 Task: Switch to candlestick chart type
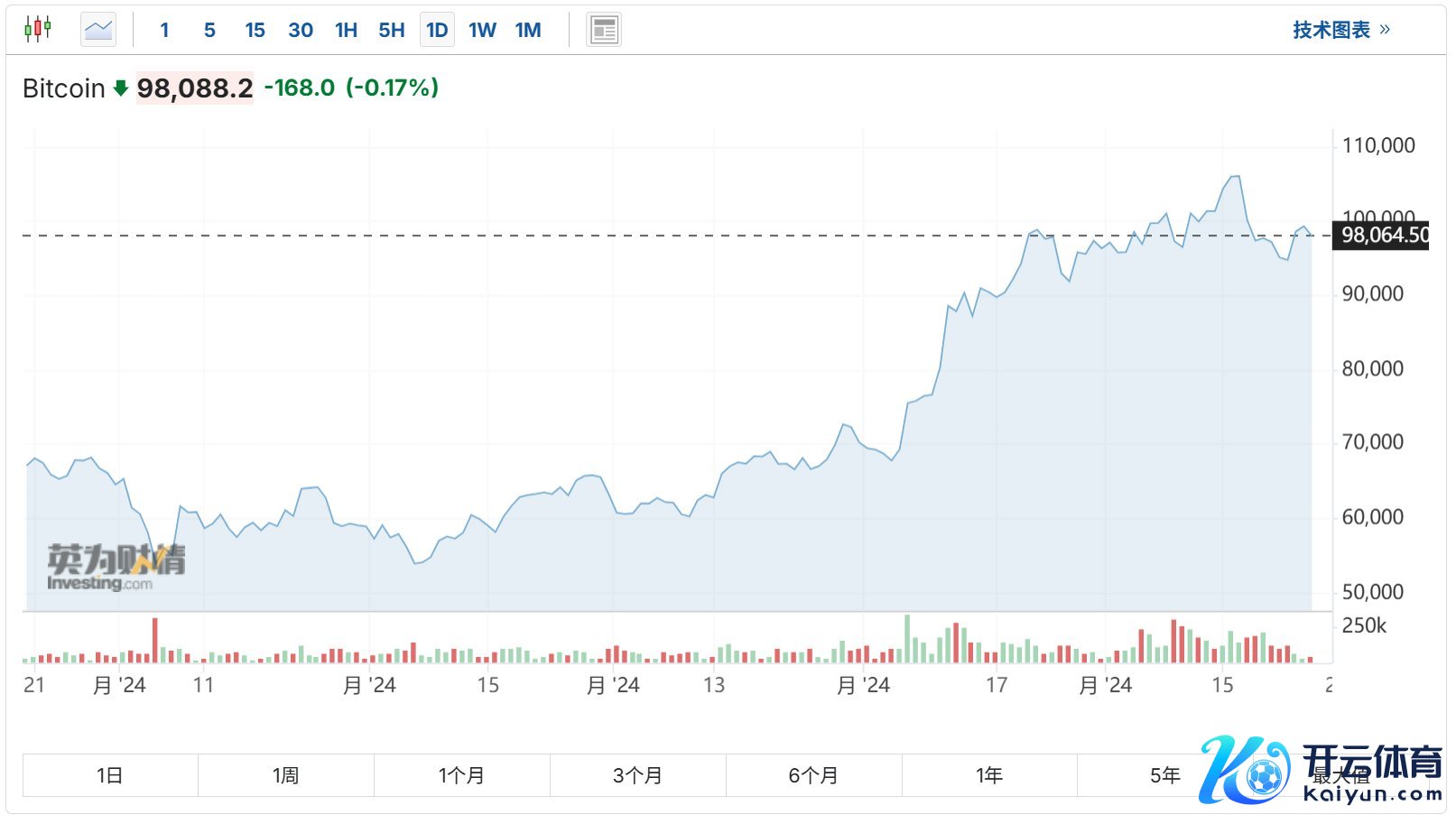(x=38, y=30)
